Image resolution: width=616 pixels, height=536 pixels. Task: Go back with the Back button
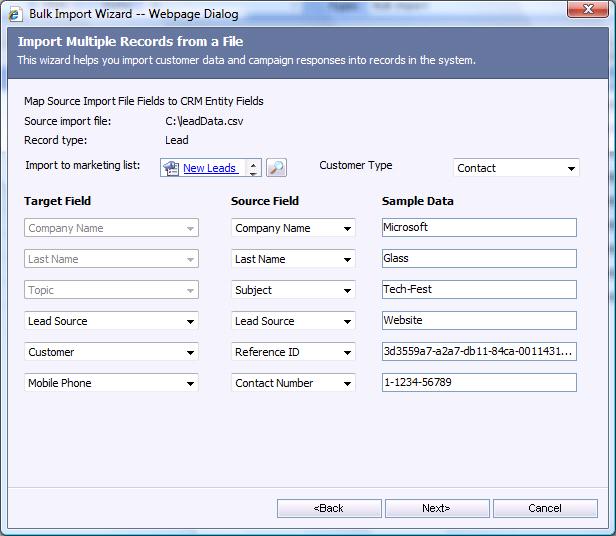pyautogui.click(x=329, y=508)
